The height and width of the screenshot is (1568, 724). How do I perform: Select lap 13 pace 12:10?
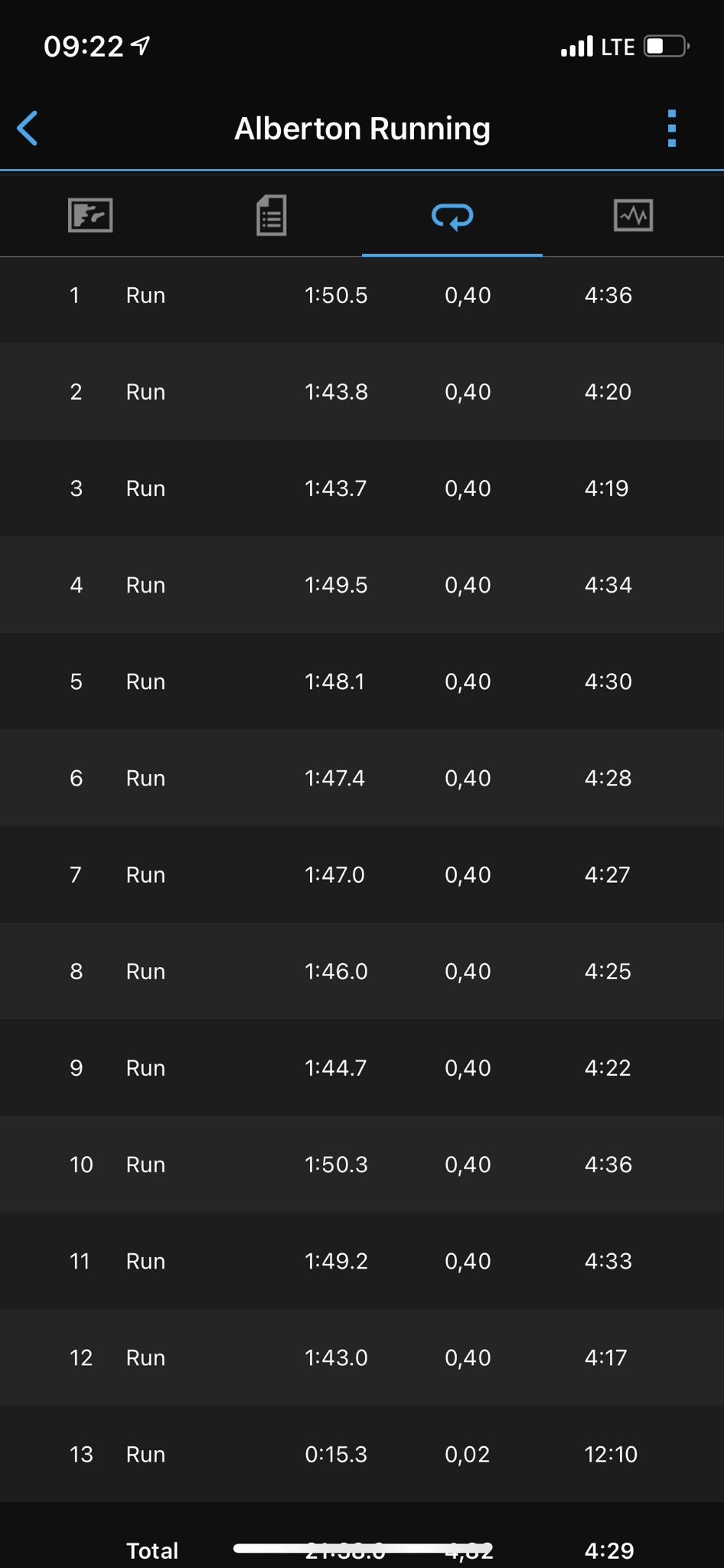(x=610, y=1455)
